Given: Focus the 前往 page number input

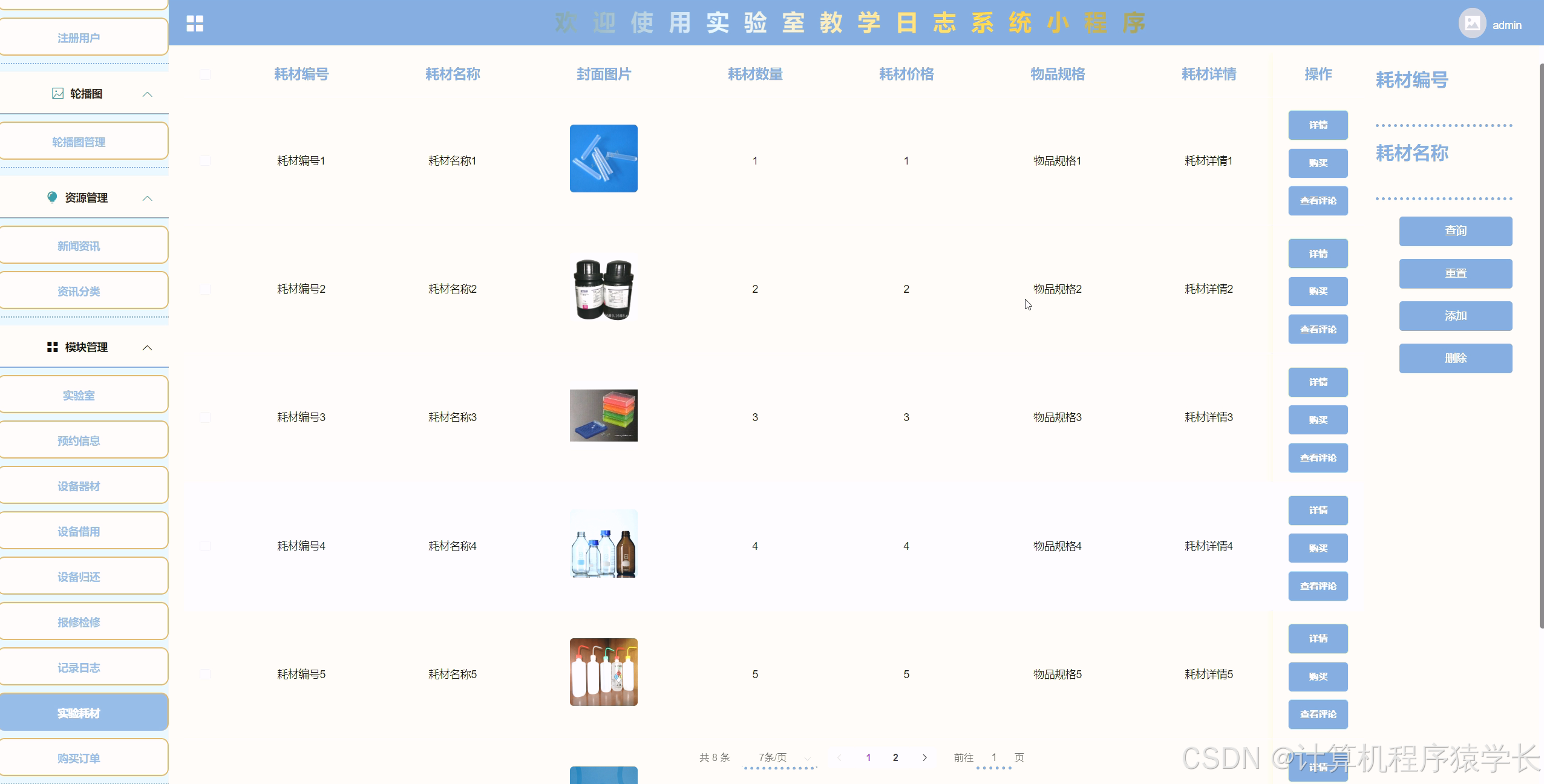Looking at the screenshot, I should (x=993, y=758).
